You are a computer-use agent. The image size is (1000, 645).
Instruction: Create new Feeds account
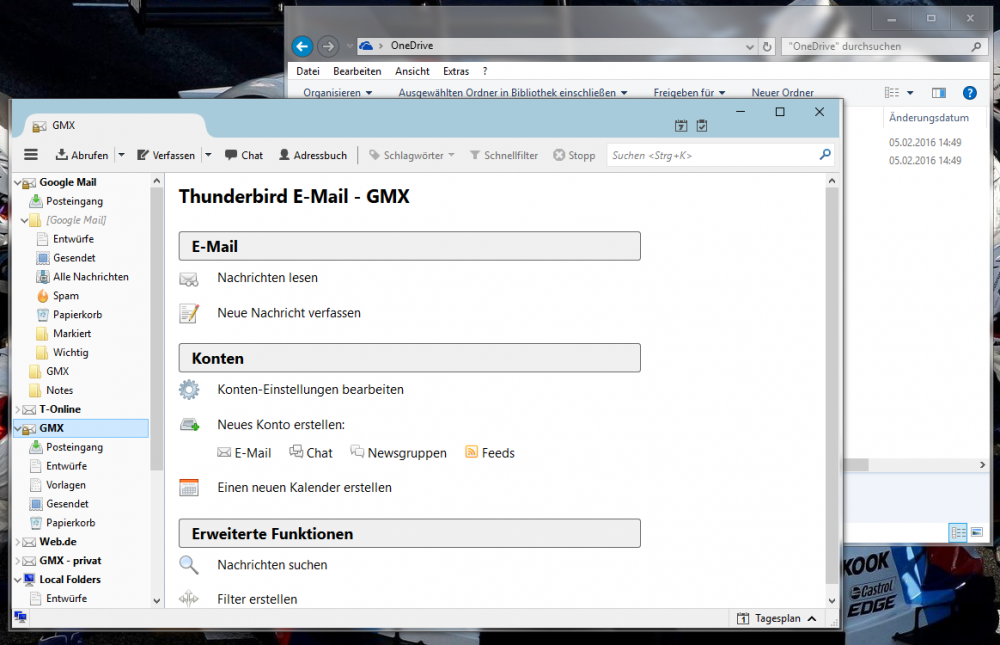(x=490, y=452)
